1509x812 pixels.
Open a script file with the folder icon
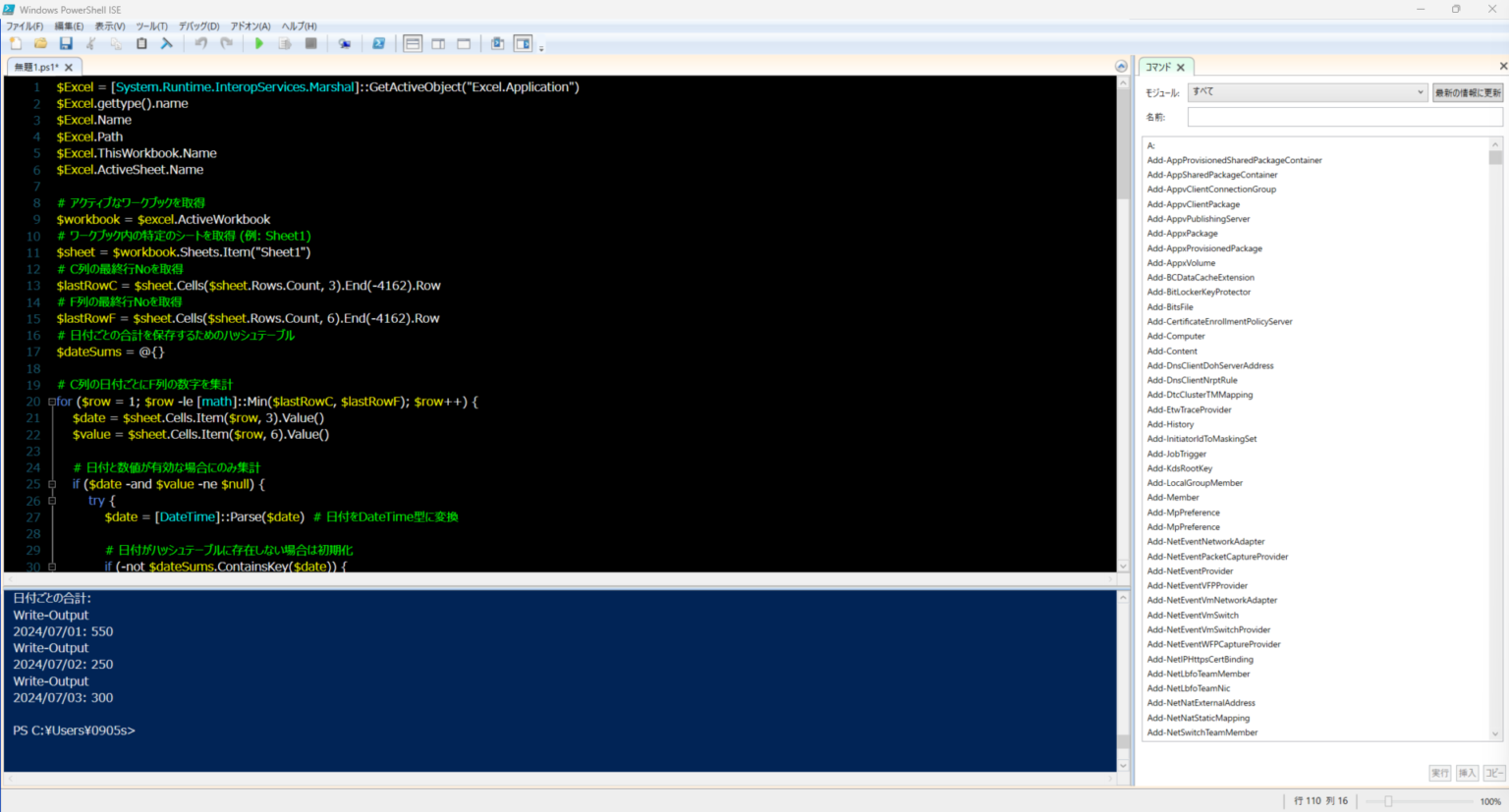click(x=40, y=44)
